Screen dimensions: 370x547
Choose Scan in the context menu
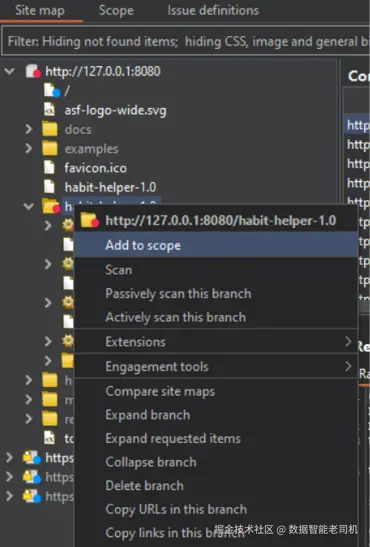216,270
